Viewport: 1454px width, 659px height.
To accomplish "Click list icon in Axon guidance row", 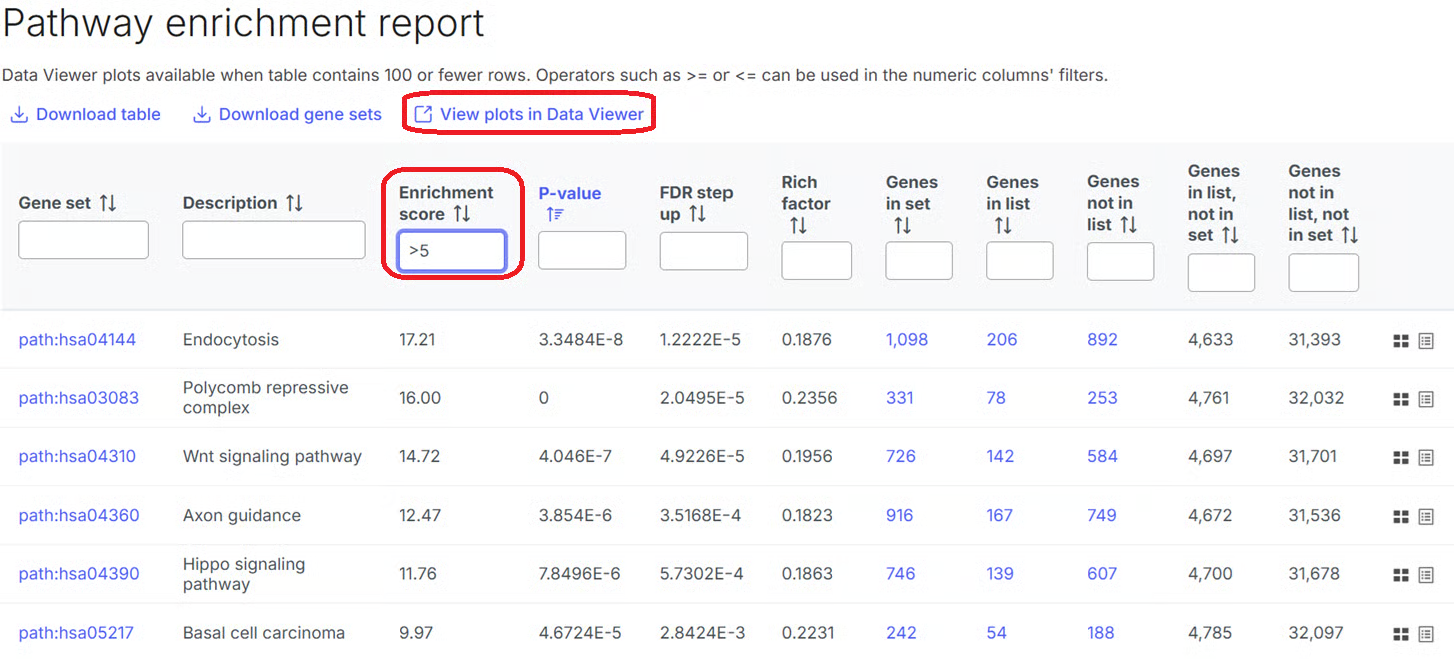I will 1426,517.
